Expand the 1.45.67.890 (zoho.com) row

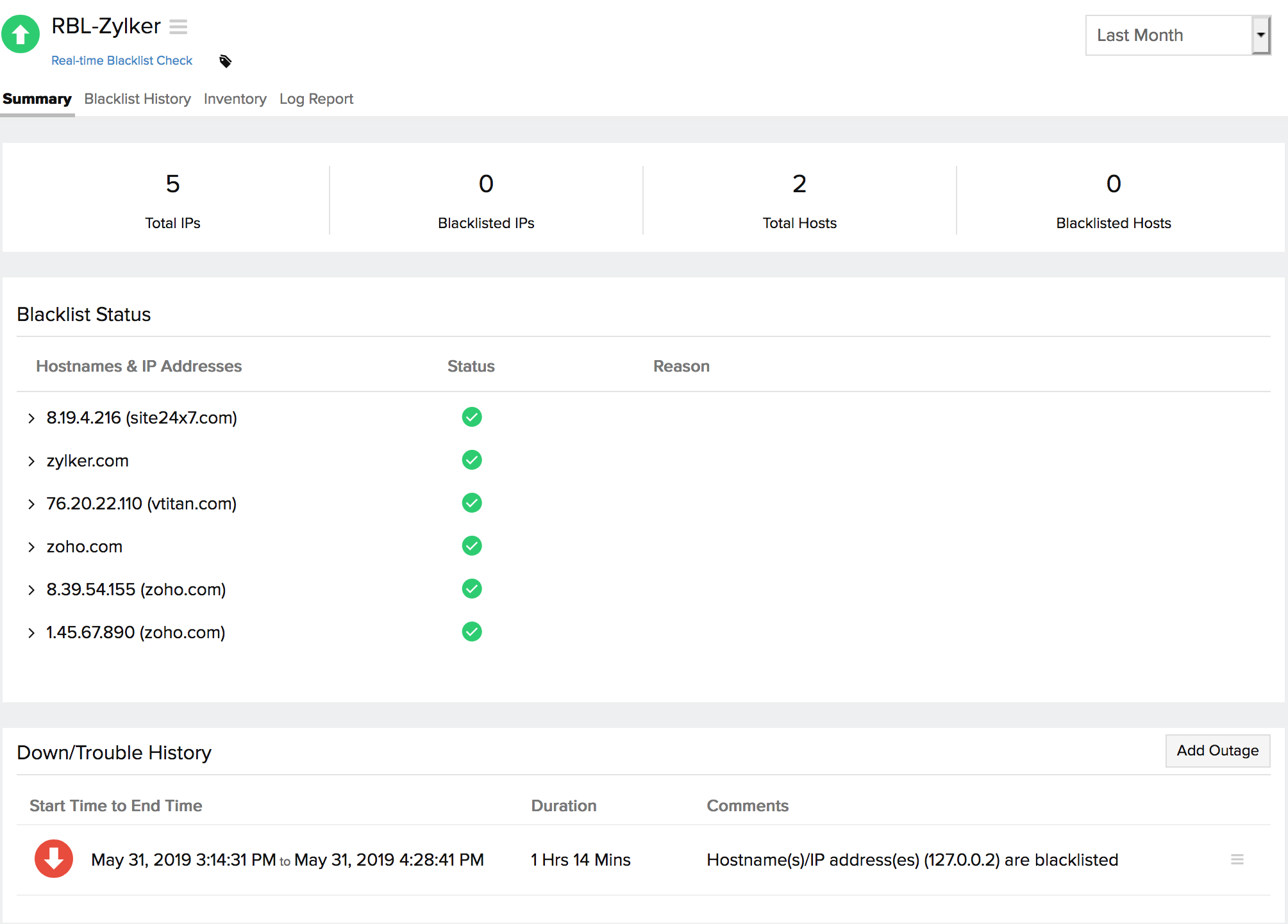31,633
